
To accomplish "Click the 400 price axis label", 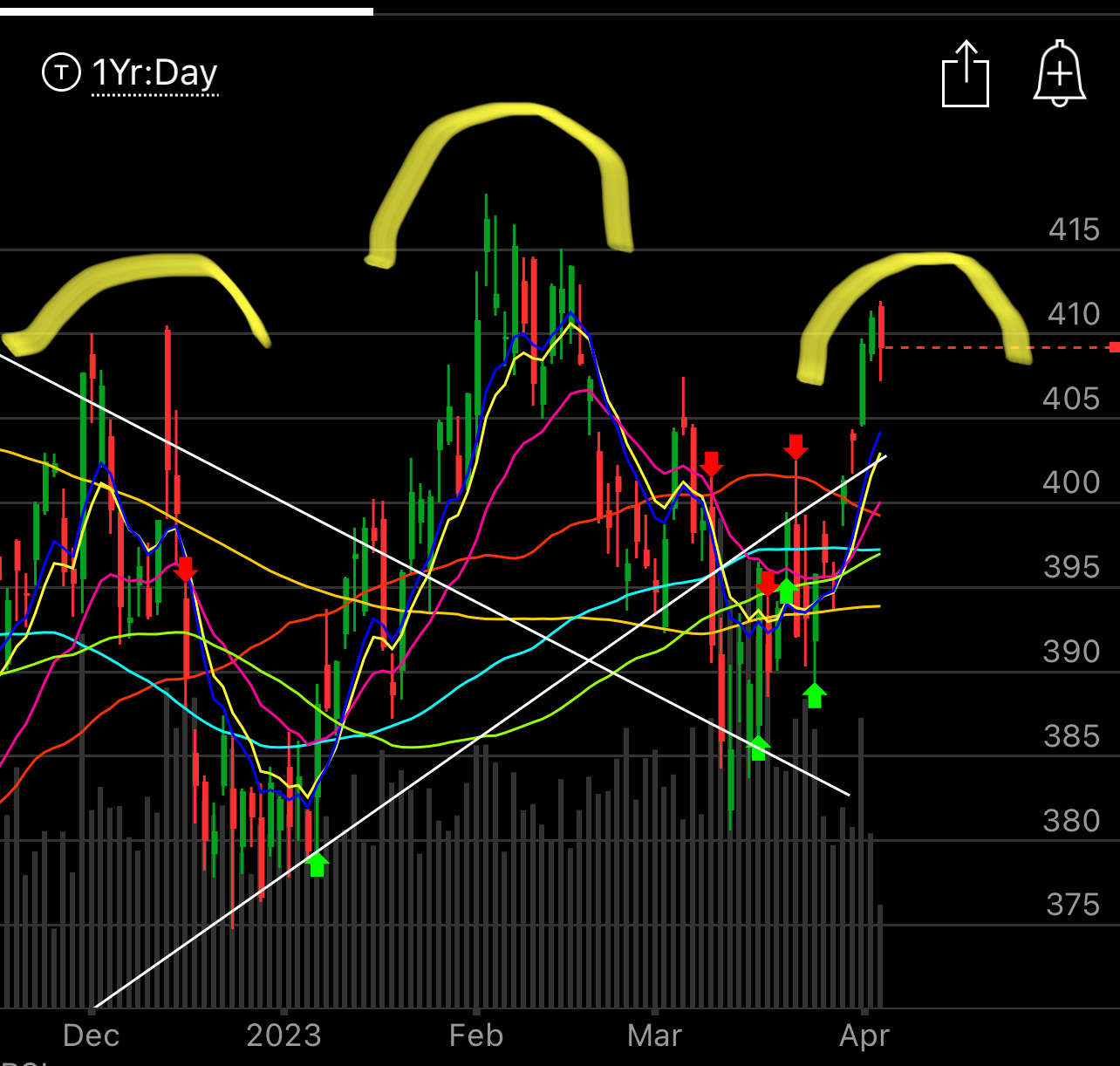I will (1071, 482).
